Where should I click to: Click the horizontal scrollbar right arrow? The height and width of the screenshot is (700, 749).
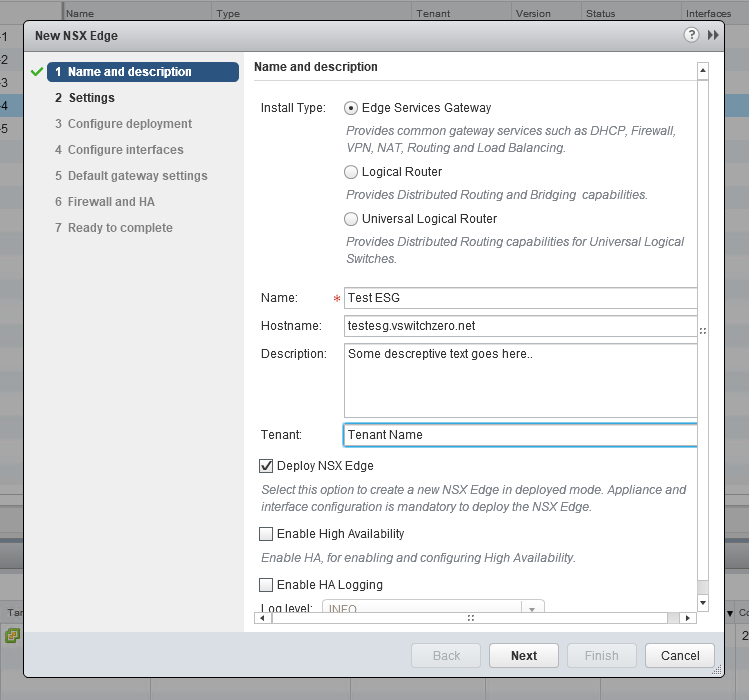point(687,618)
